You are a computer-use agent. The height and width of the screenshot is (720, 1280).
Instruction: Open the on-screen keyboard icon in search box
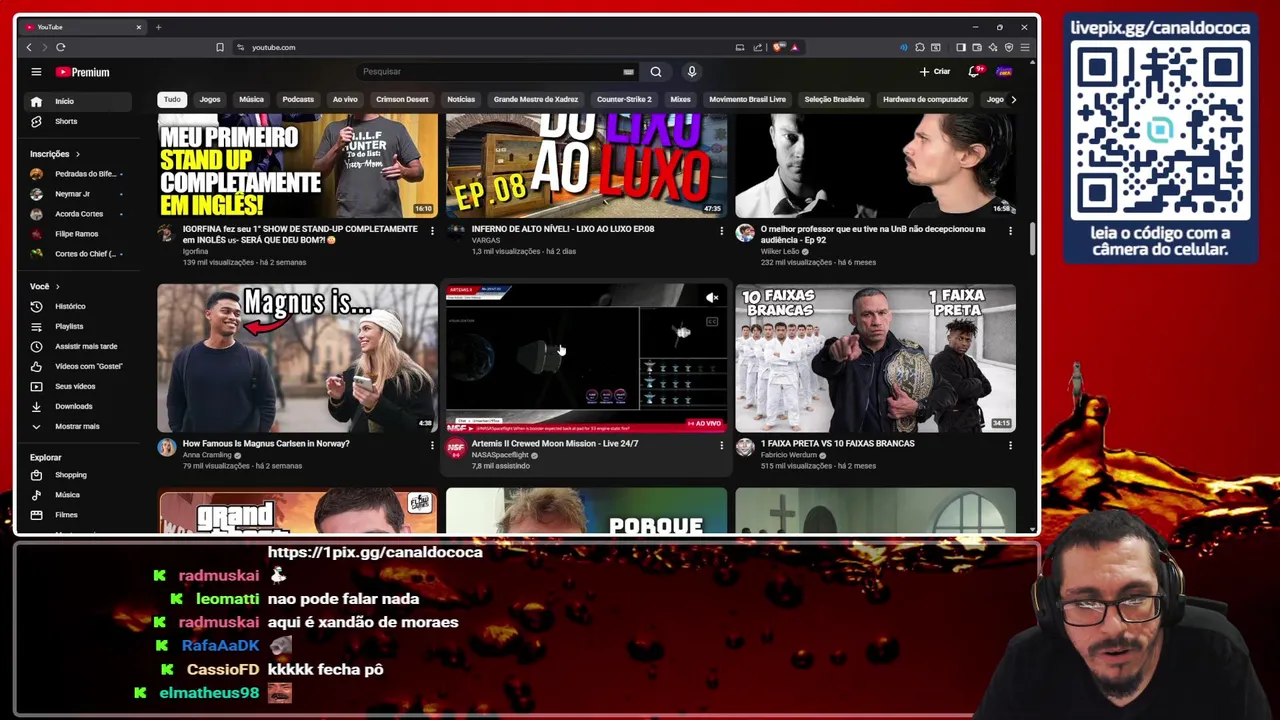(x=628, y=72)
